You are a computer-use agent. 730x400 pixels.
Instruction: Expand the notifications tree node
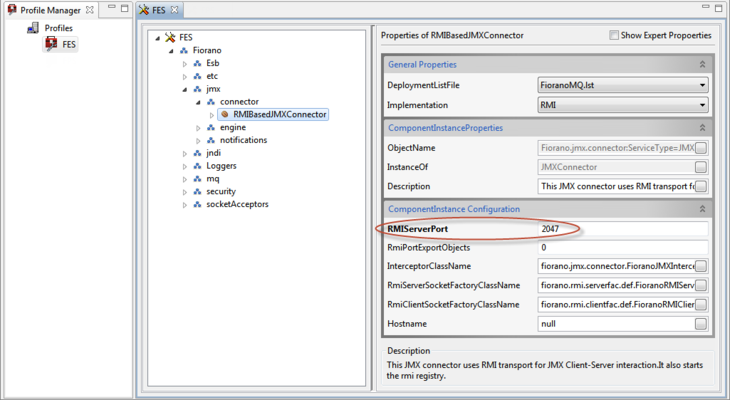pyautogui.click(x=198, y=141)
